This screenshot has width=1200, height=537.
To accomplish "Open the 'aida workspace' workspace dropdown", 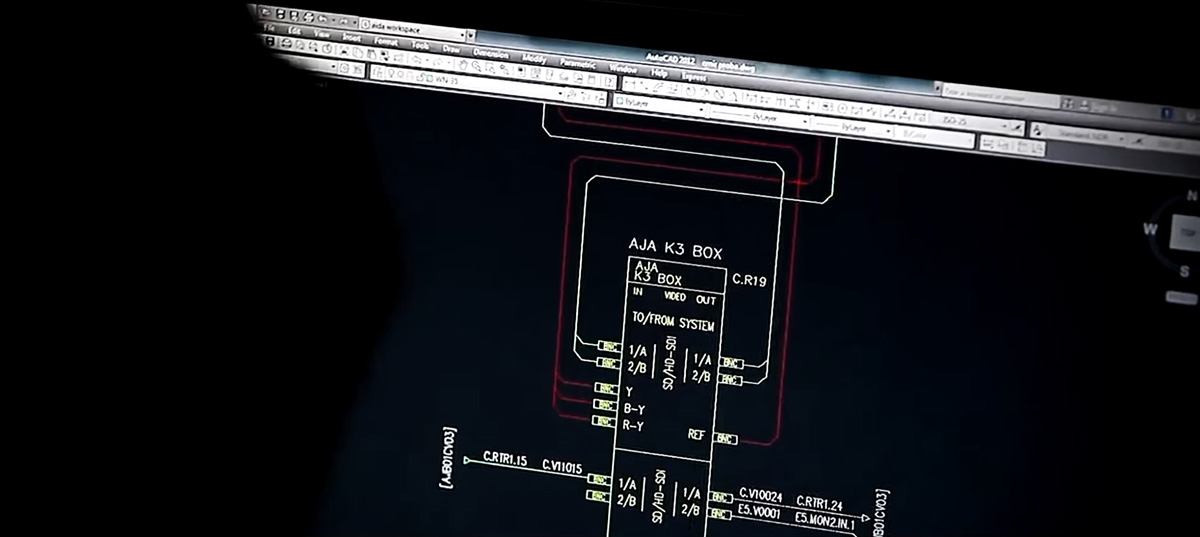I will click(x=413, y=29).
